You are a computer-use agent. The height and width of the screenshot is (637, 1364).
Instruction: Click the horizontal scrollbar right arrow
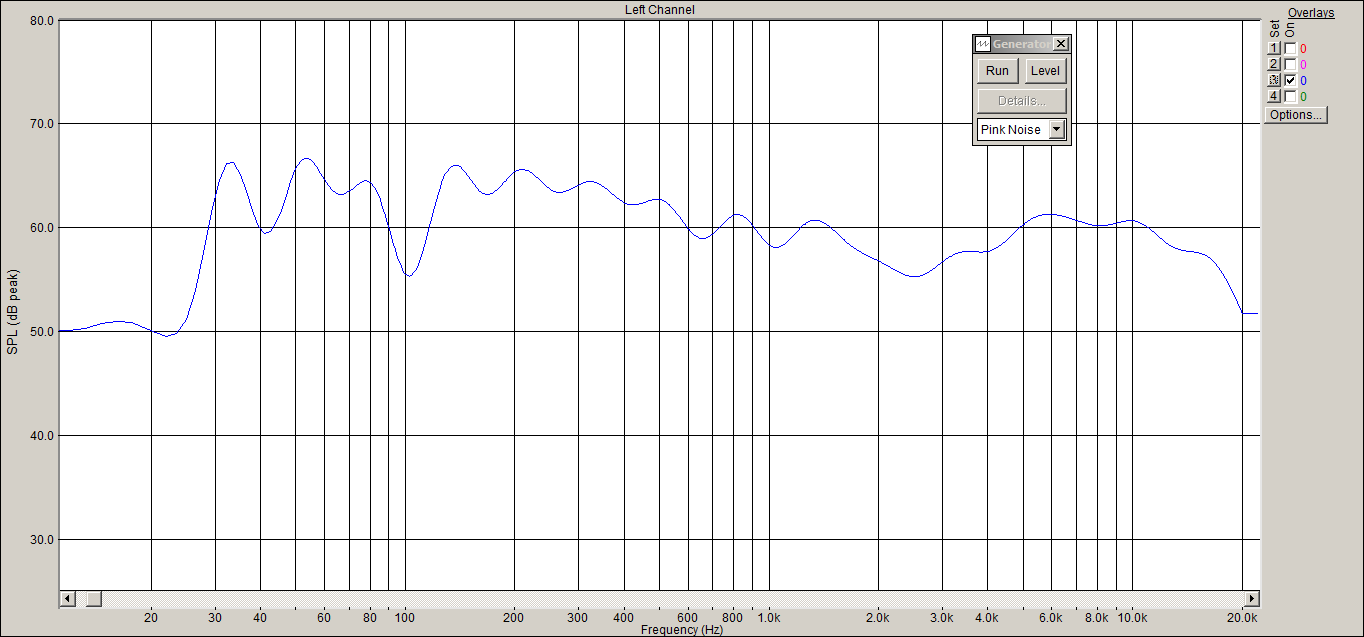tap(1251, 598)
